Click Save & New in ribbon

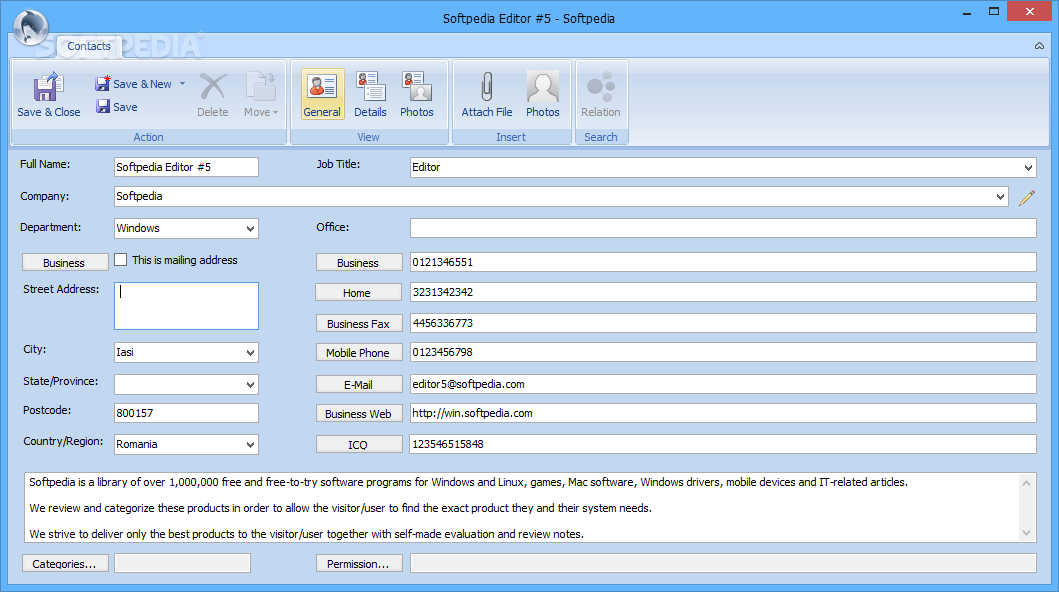coord(134,84)
